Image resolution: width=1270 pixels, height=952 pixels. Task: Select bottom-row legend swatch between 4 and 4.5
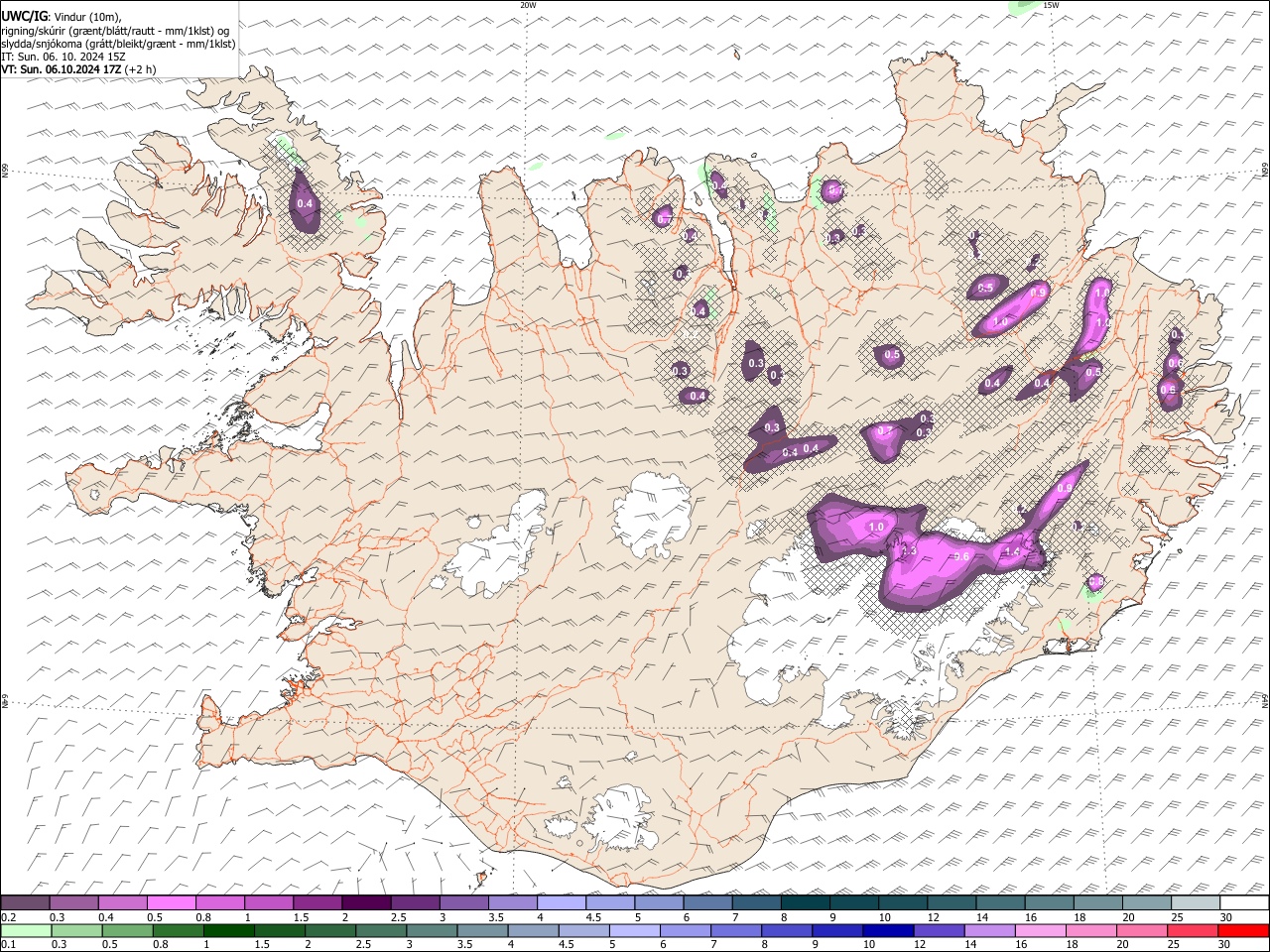533,931
